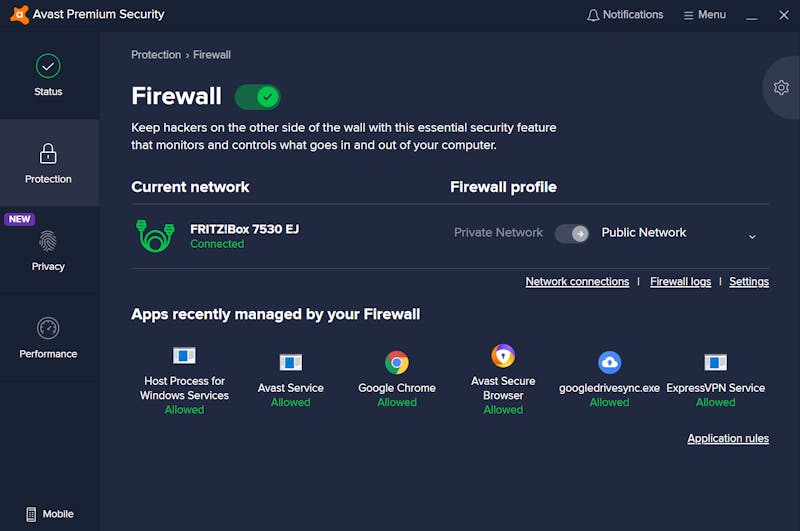Click the FRITZ!Box 7530 EJ network entry
Viewport: 800px width, 531px height.
217,236
